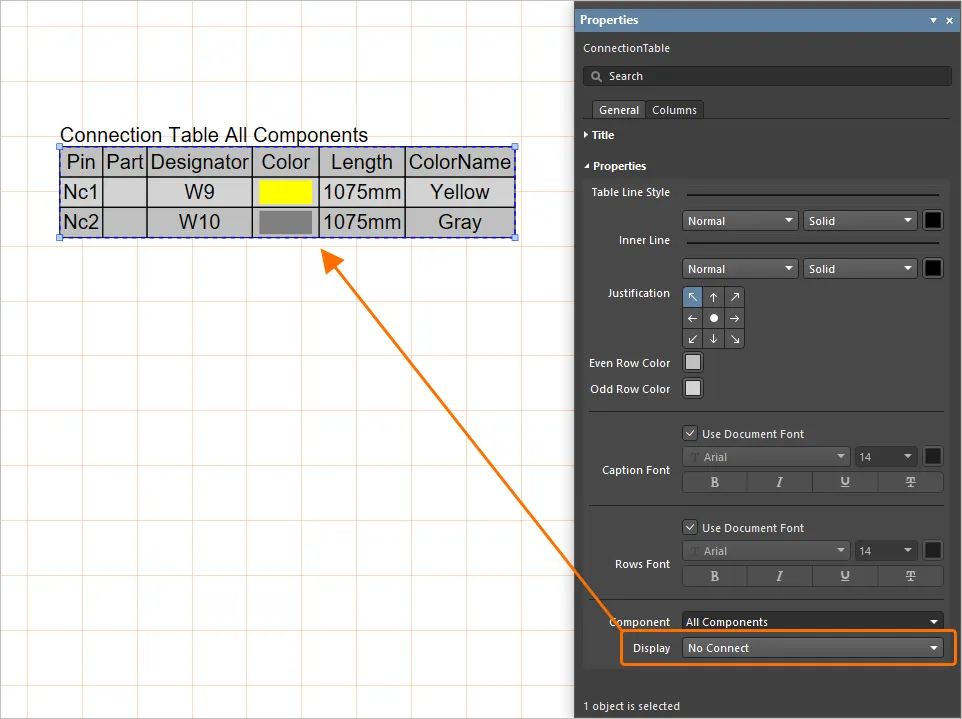
Task: Toggle bold for Caption Font
Action: (714, 482)
